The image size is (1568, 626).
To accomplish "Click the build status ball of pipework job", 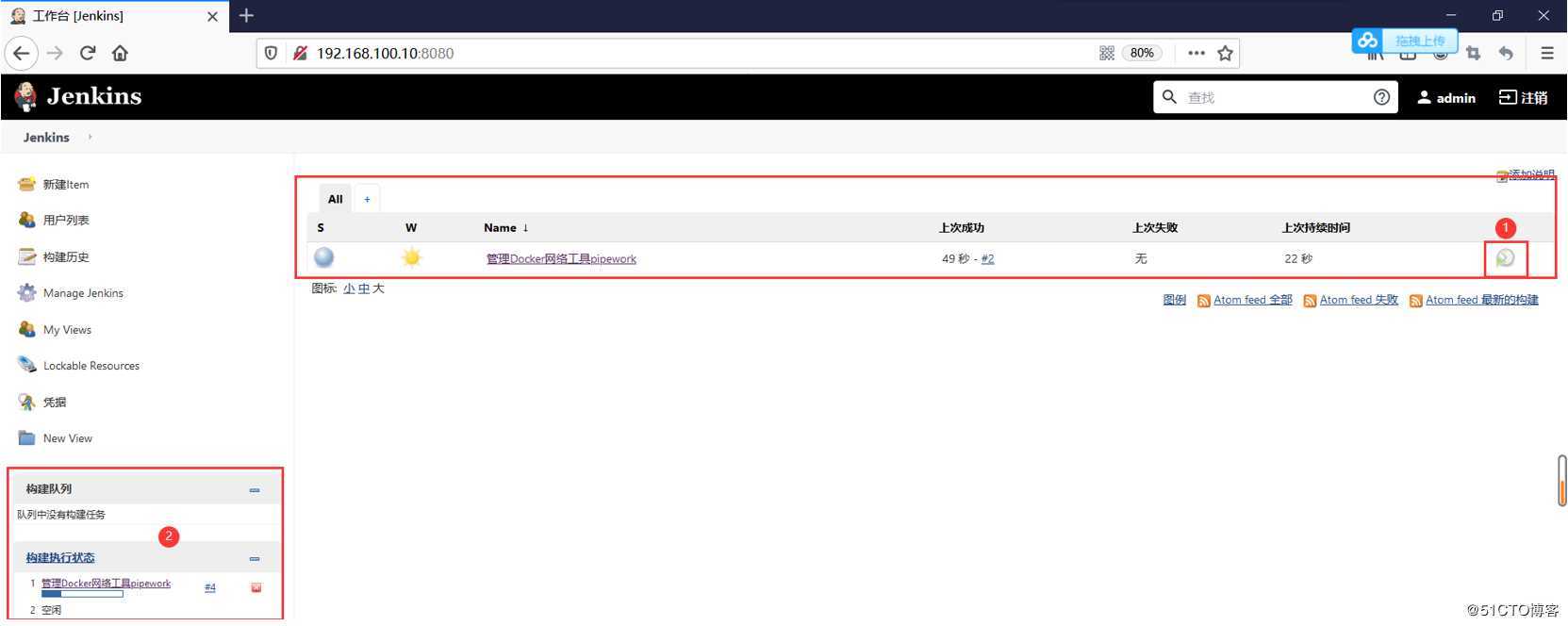I will point(323,257).
